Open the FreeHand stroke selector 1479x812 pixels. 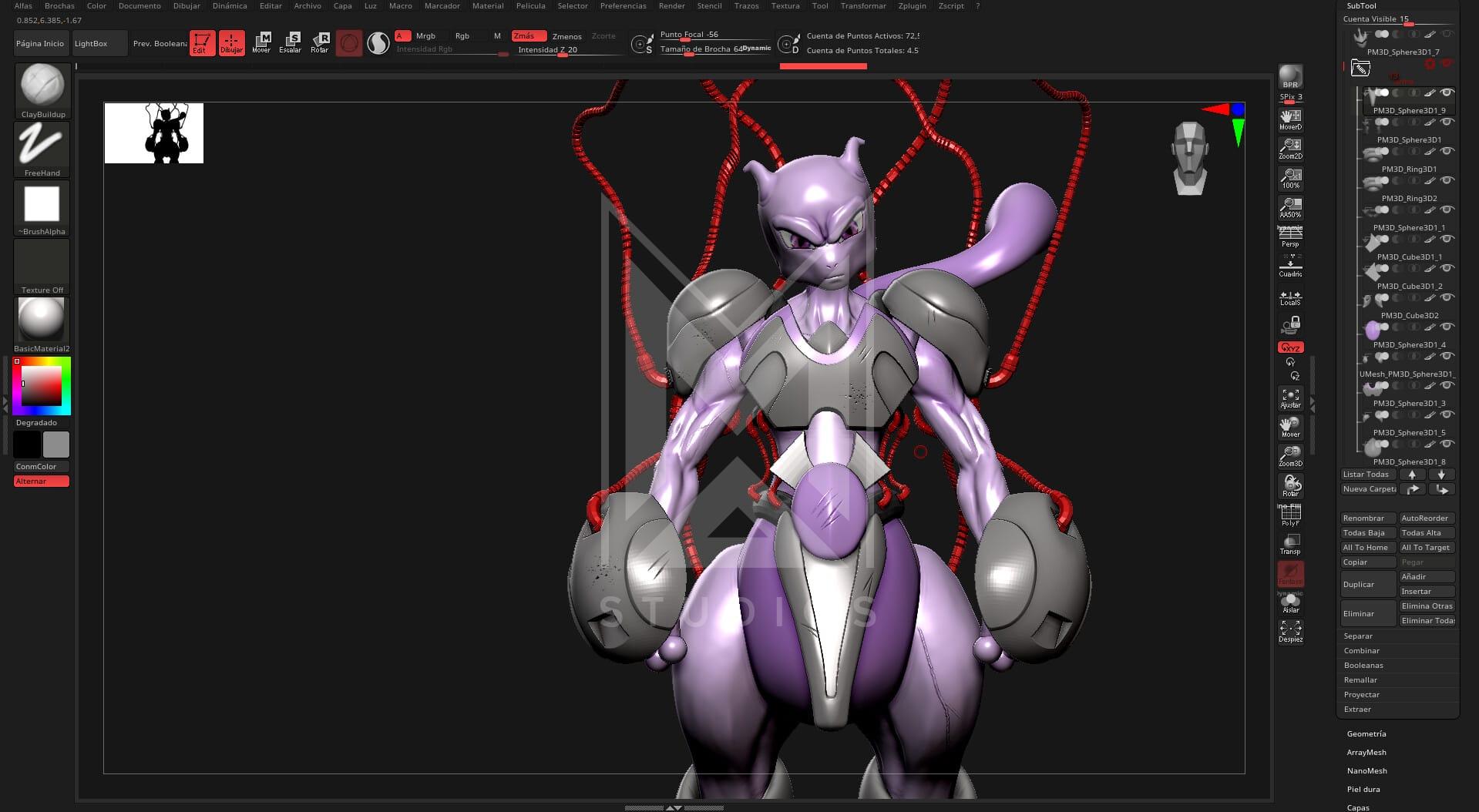coord(42,145)
